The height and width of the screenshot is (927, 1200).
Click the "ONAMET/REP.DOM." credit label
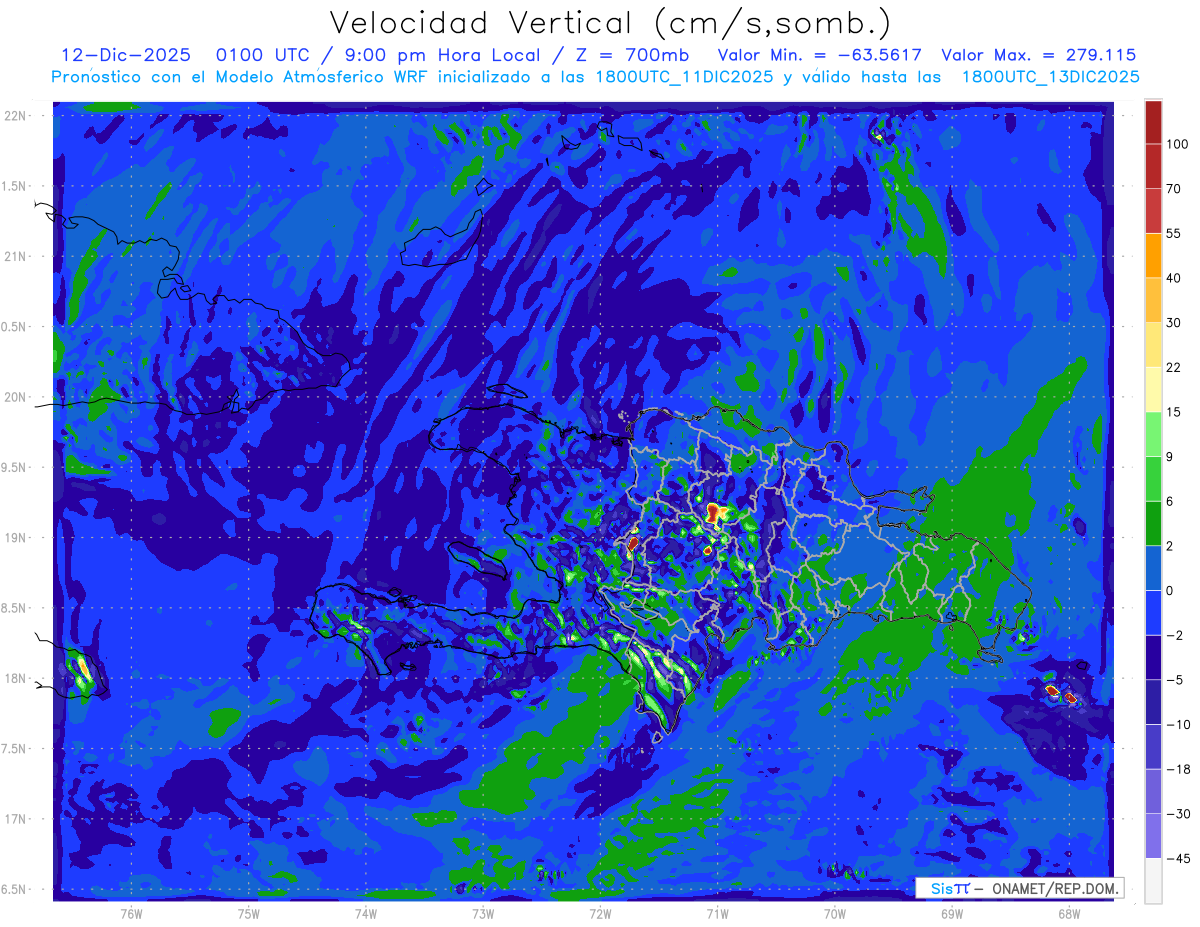(x=1056, y=888)
